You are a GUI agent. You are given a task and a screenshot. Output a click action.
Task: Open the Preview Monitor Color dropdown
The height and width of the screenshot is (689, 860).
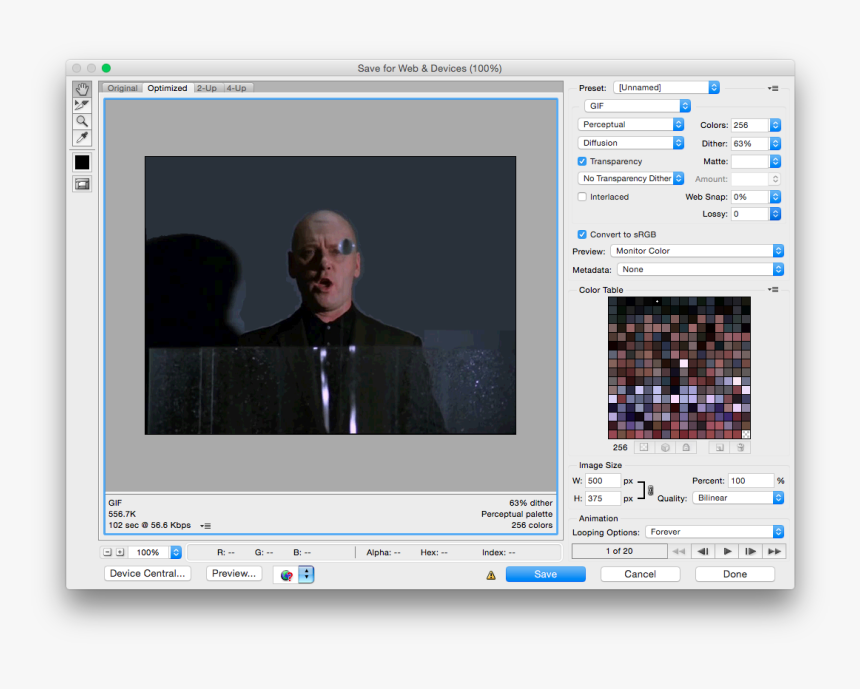tap(697, 251)
